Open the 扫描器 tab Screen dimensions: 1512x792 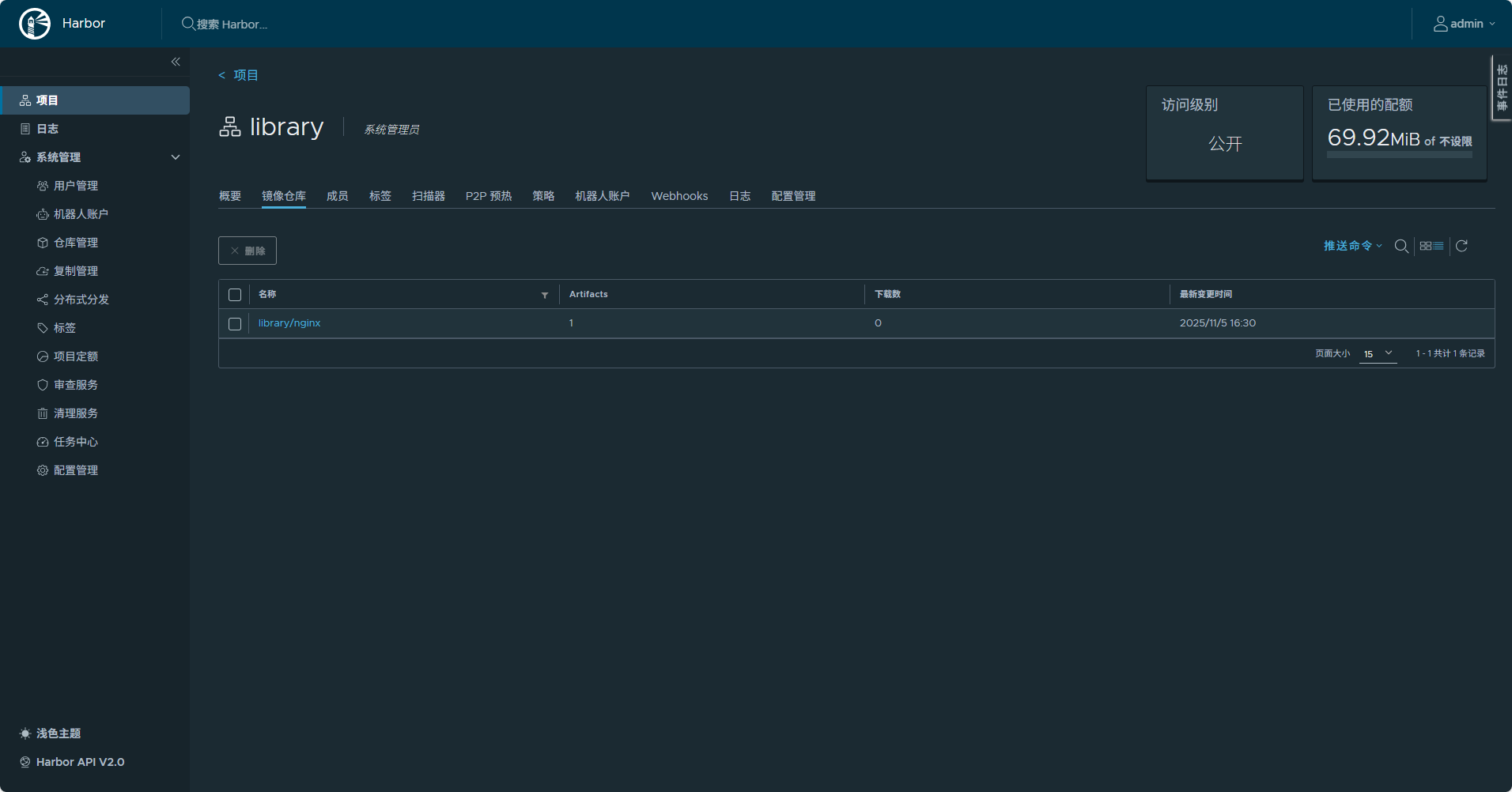tap(429, 196)
